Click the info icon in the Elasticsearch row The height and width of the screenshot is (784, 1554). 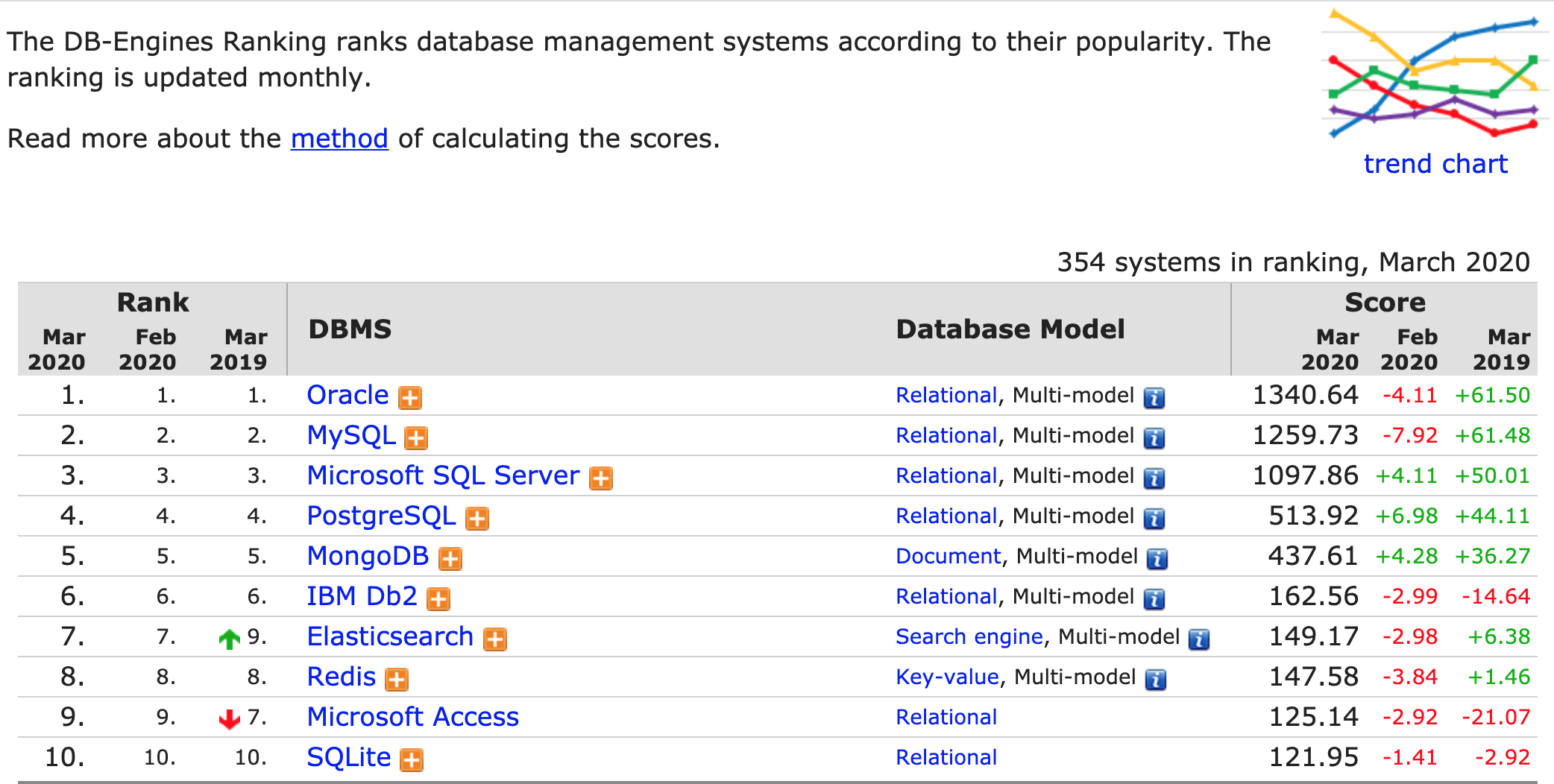[1199, 639]
